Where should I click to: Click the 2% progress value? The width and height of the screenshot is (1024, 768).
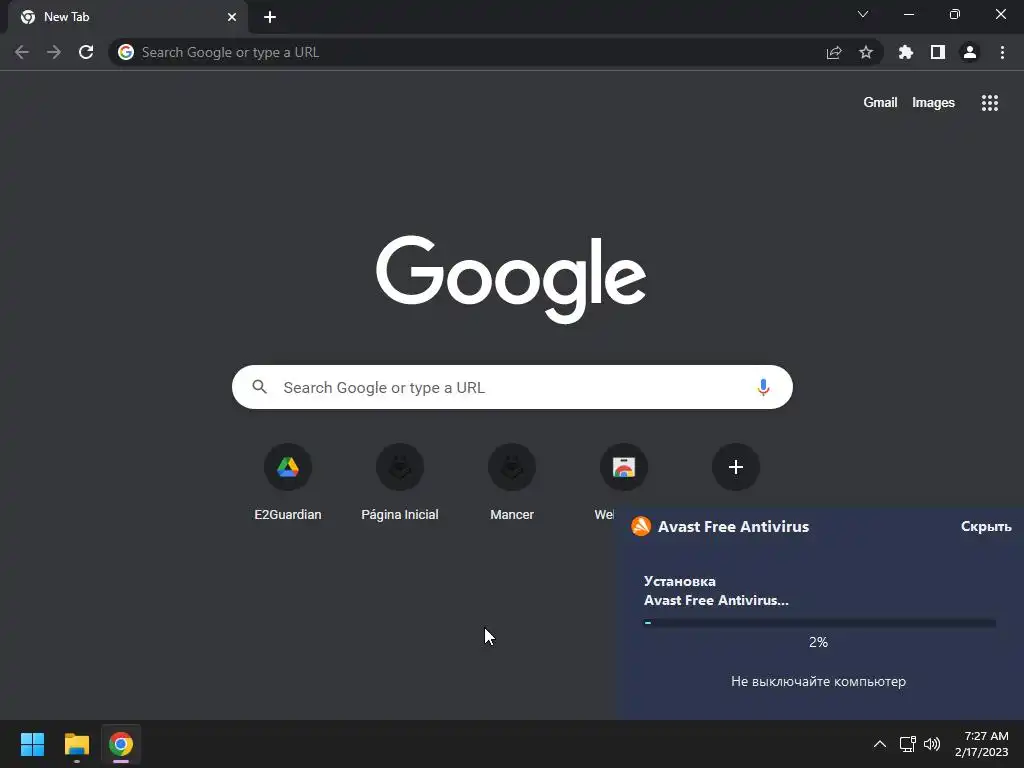818,642
